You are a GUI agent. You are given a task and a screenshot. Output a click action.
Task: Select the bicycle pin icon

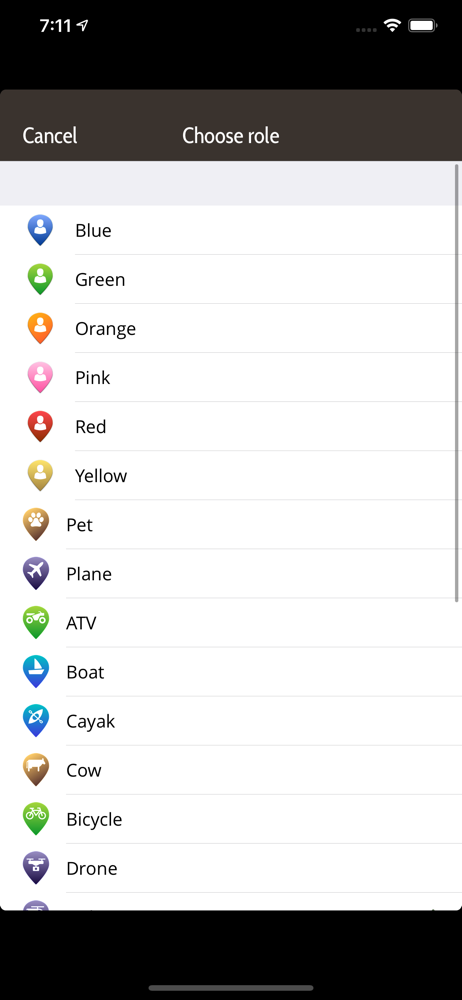tap(36, 820)
